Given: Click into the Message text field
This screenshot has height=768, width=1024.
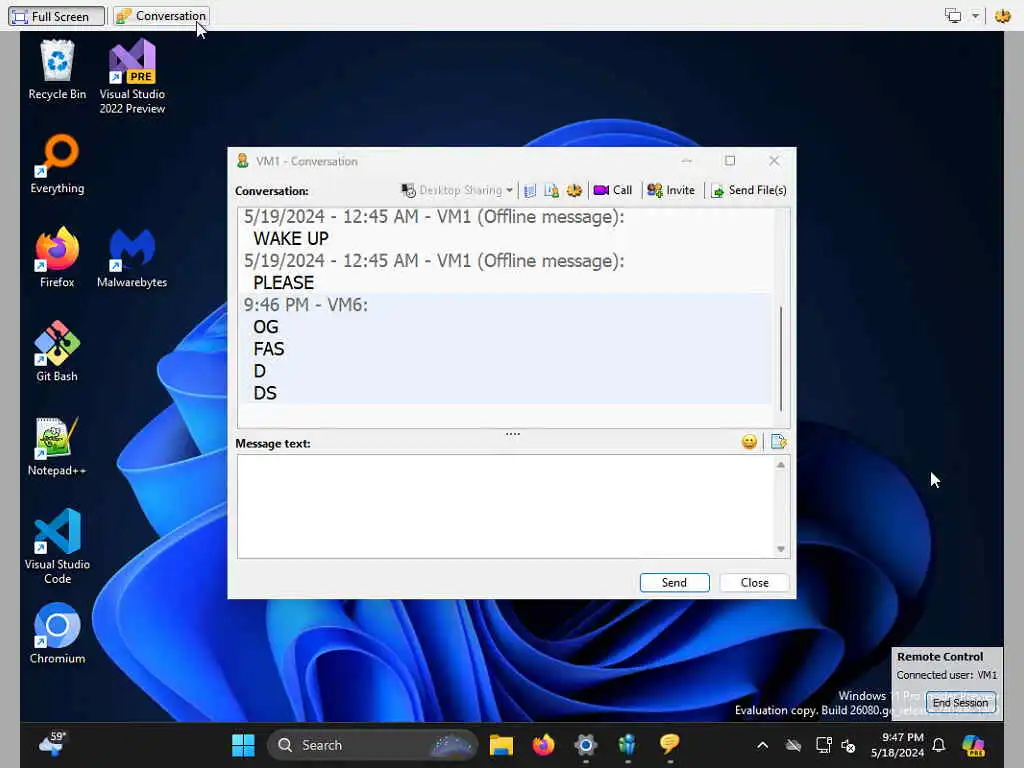Looking at the screenshot, I should (505, 506).
